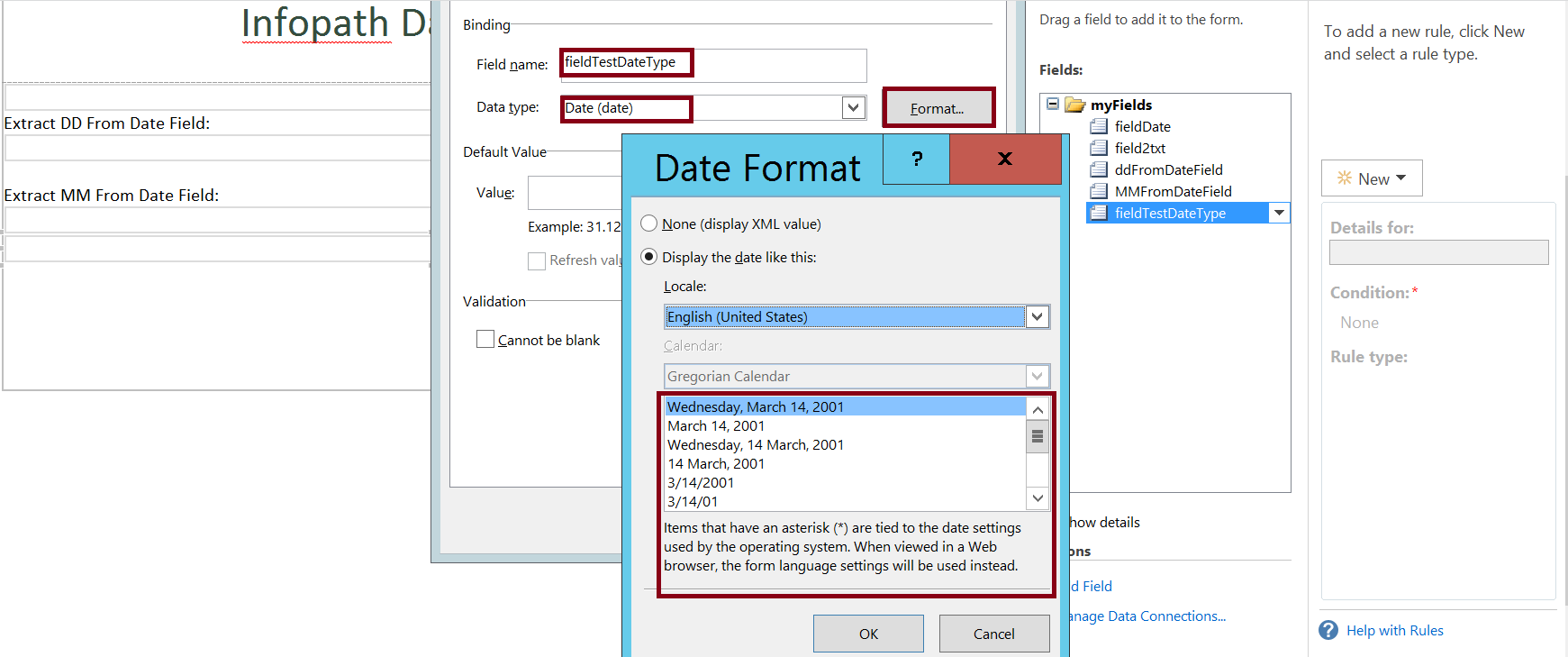Open Help with Rules link

coord(1395,631)
